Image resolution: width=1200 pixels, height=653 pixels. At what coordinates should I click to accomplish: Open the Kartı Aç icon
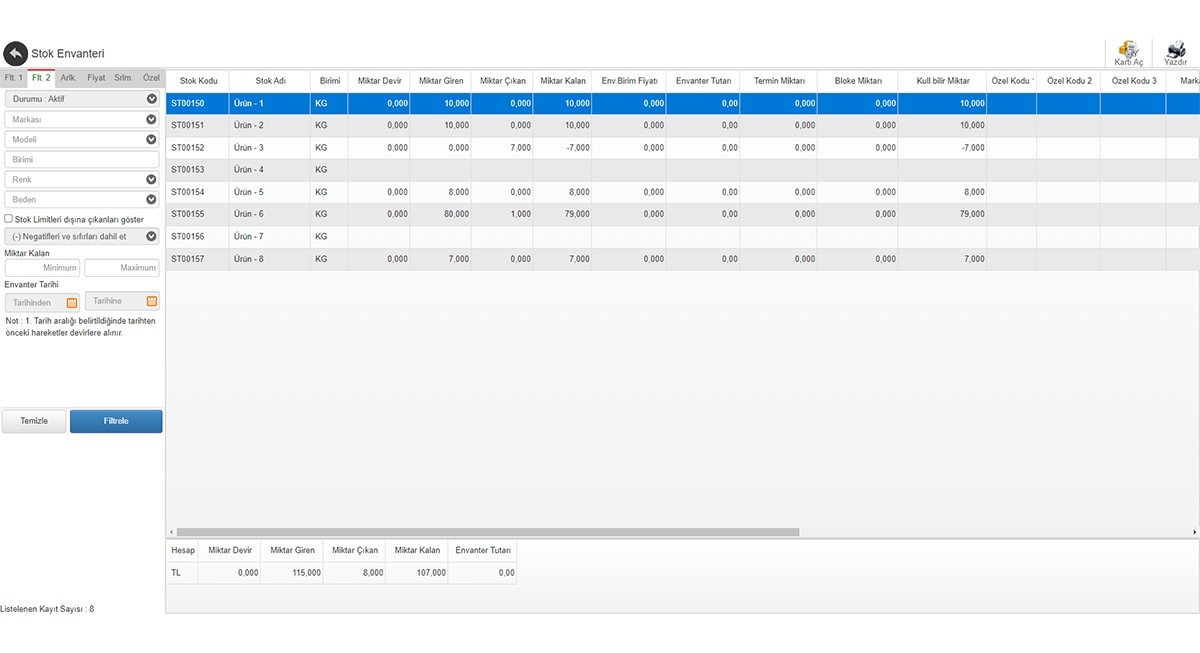(x=1128, y=51)
